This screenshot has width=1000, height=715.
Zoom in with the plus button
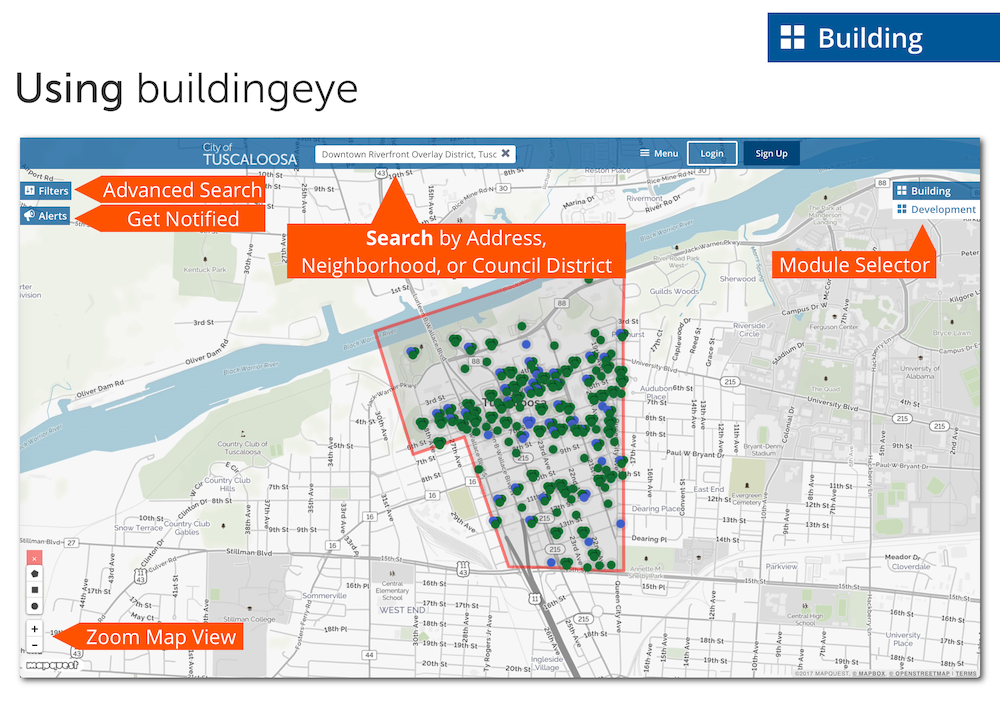click(34, 629)
